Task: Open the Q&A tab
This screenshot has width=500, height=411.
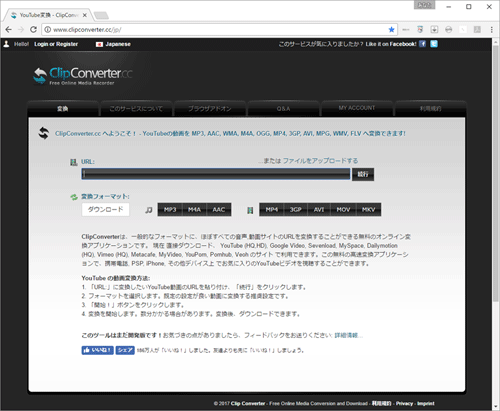Action: (x=283, y=109)
